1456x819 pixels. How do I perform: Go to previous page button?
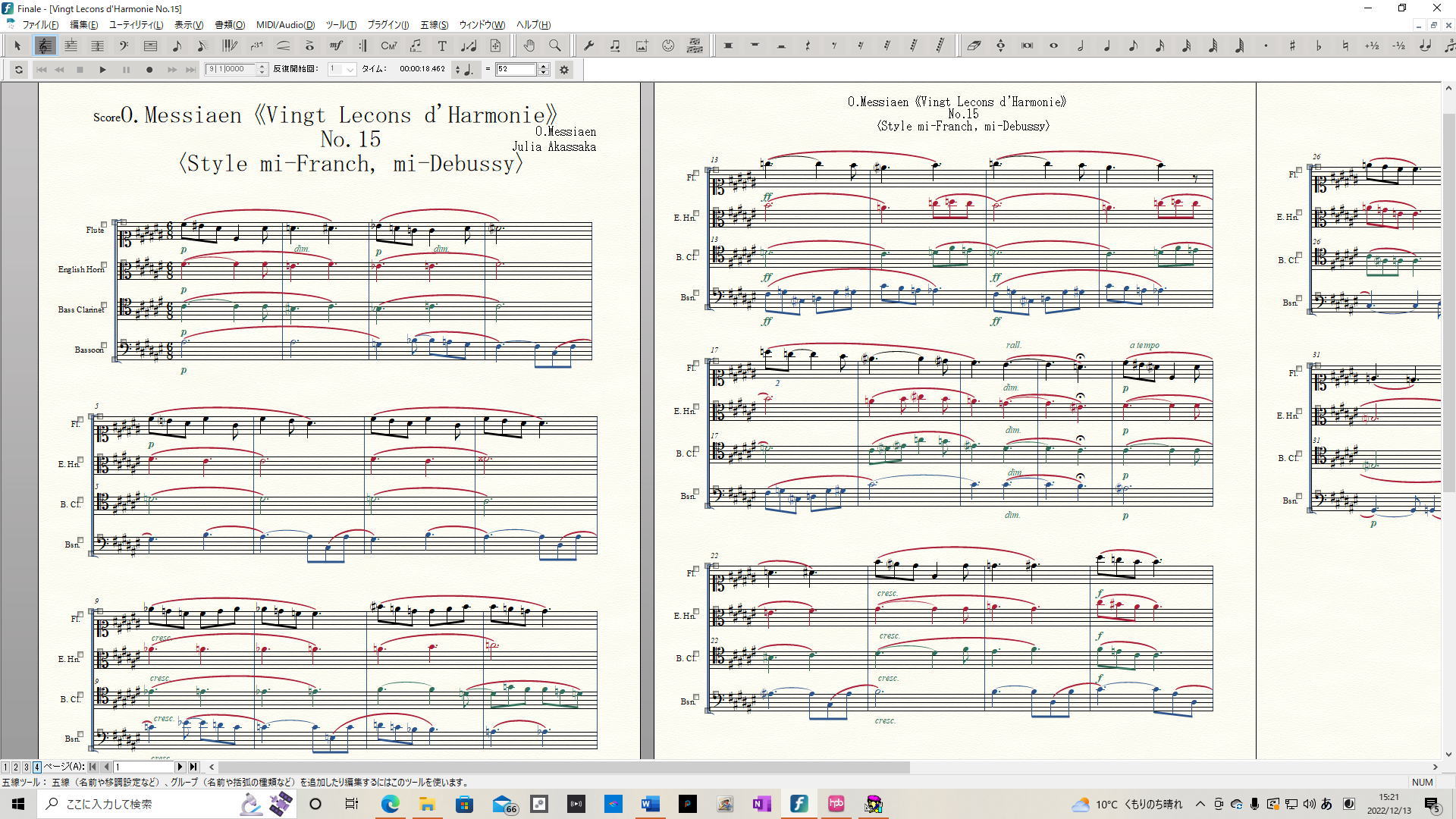click(105, 767)
